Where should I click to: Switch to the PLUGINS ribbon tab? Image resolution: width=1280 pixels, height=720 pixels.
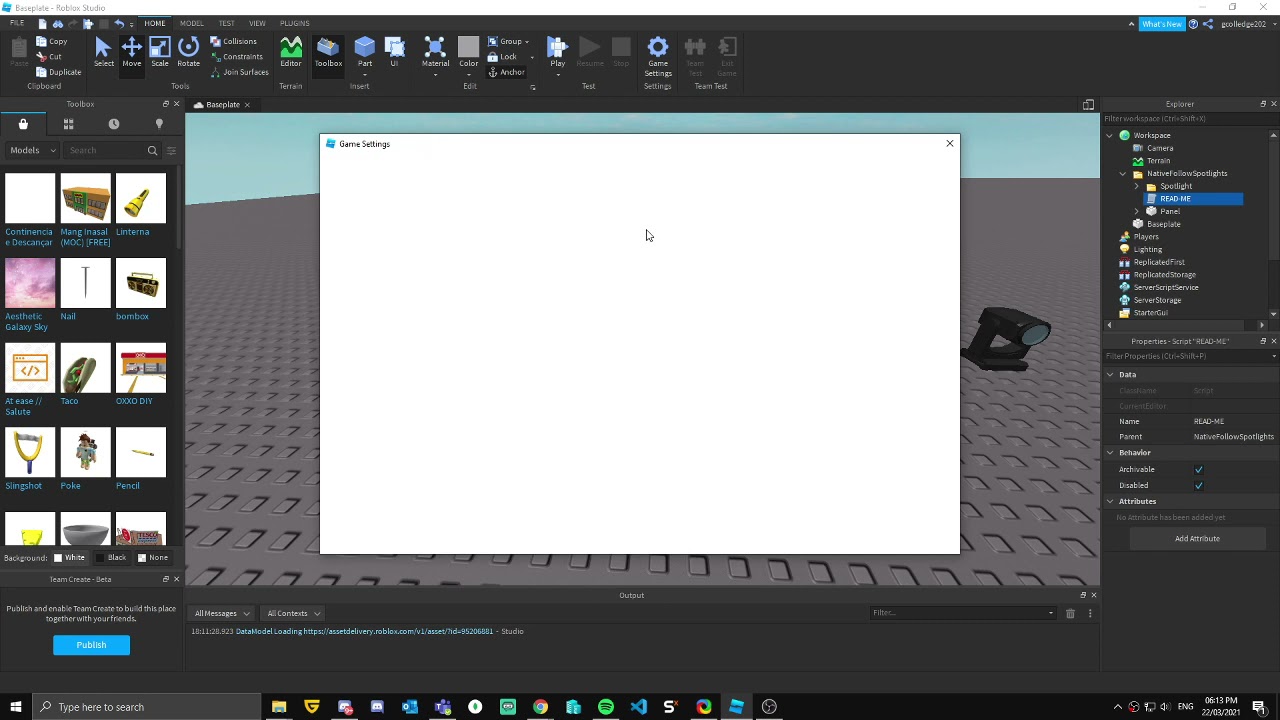click(295, 23)
